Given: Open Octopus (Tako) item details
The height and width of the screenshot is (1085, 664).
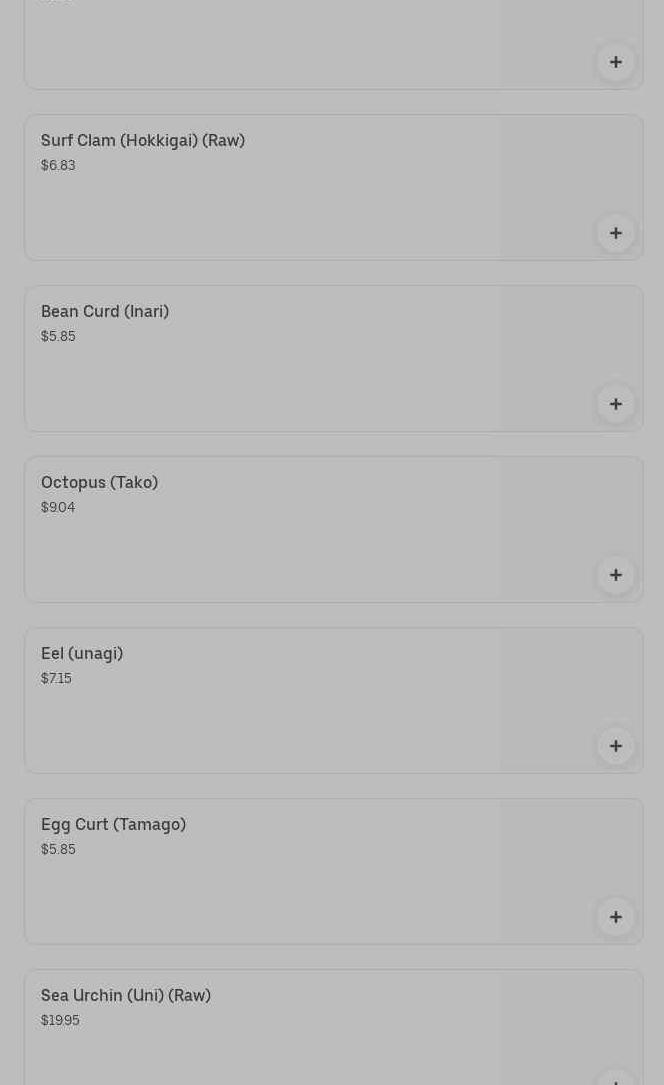Looking at the screenshot, I should point(100,482).
